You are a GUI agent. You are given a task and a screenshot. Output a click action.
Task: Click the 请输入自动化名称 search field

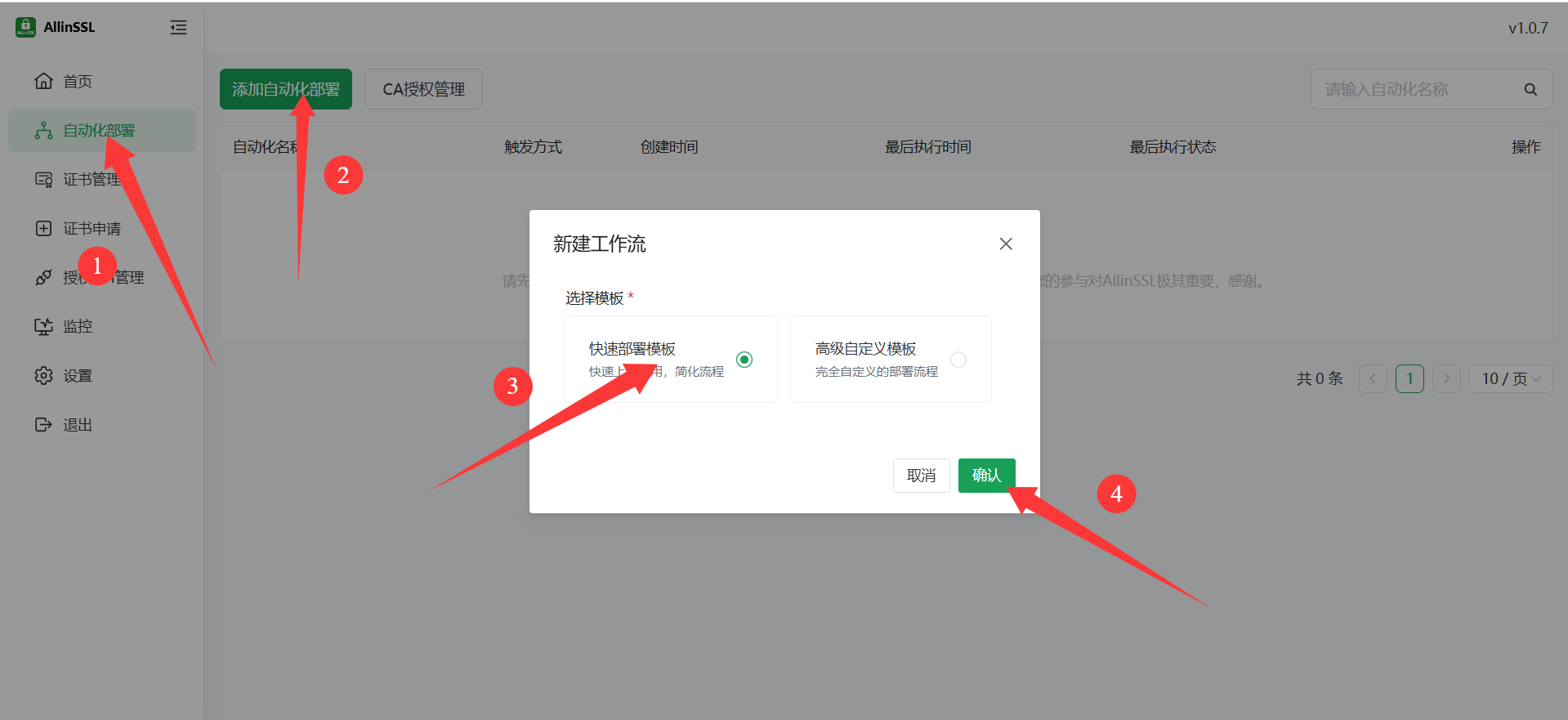[x=1414, y=89]
